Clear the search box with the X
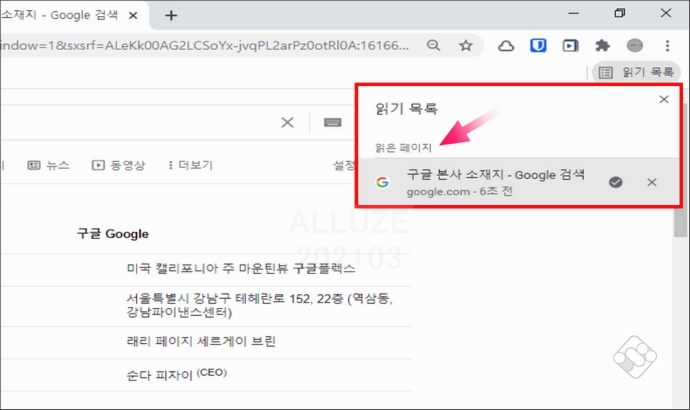Screen dimensions: 690x410 pyautogui.click(x=287, y=122)
